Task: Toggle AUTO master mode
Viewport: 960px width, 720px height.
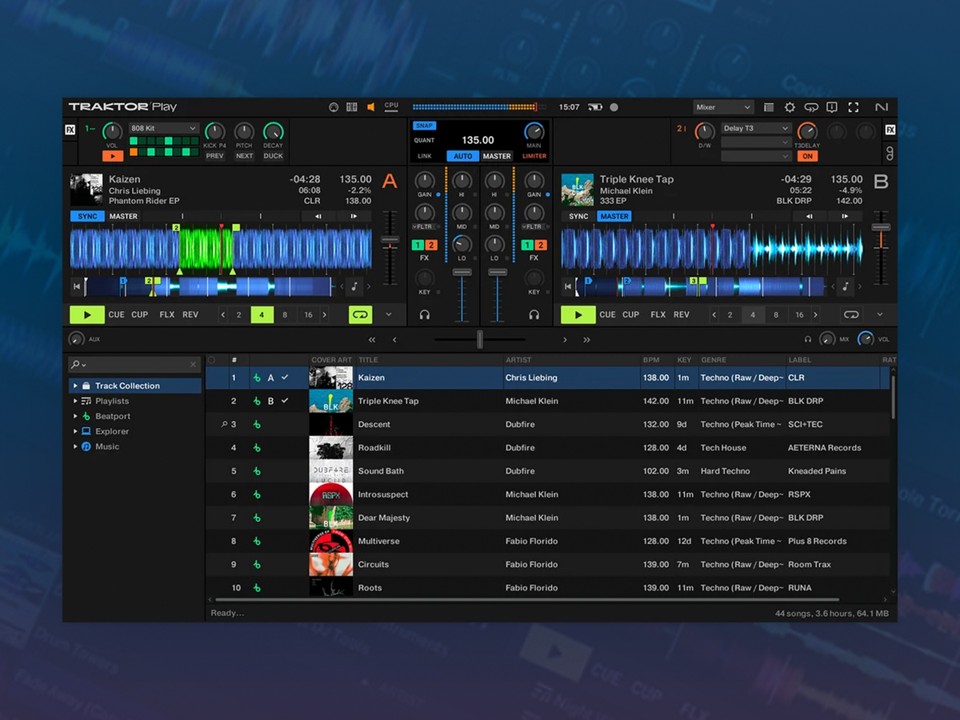Action: coord(462,156)
